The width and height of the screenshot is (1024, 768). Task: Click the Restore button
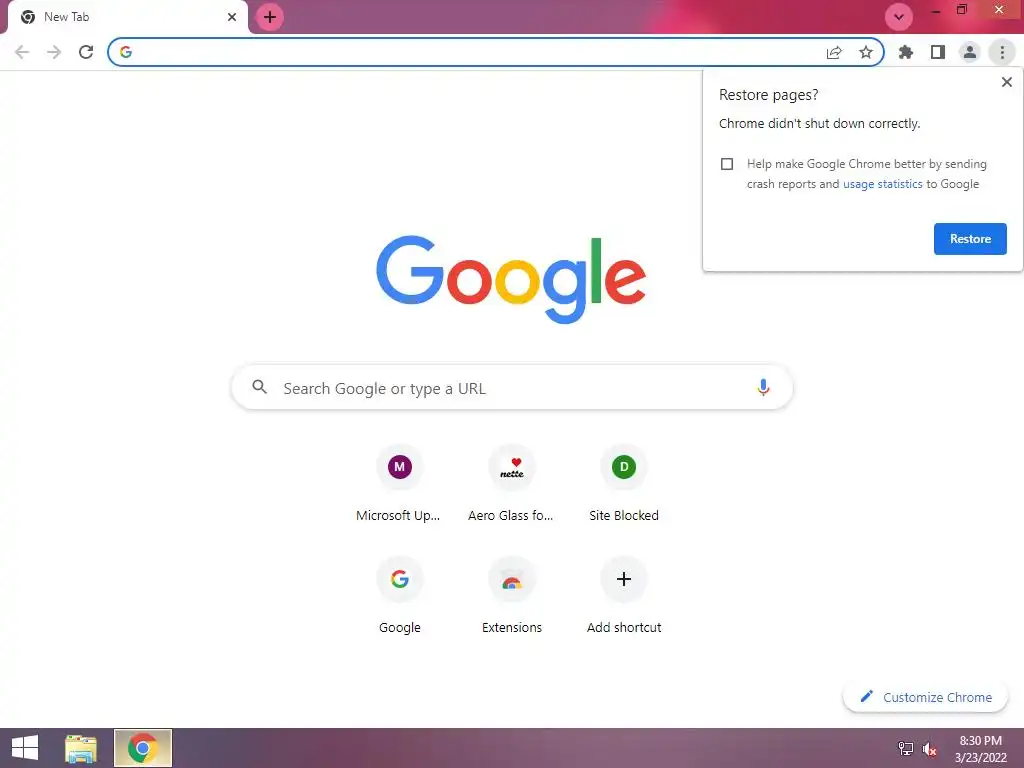970,239
